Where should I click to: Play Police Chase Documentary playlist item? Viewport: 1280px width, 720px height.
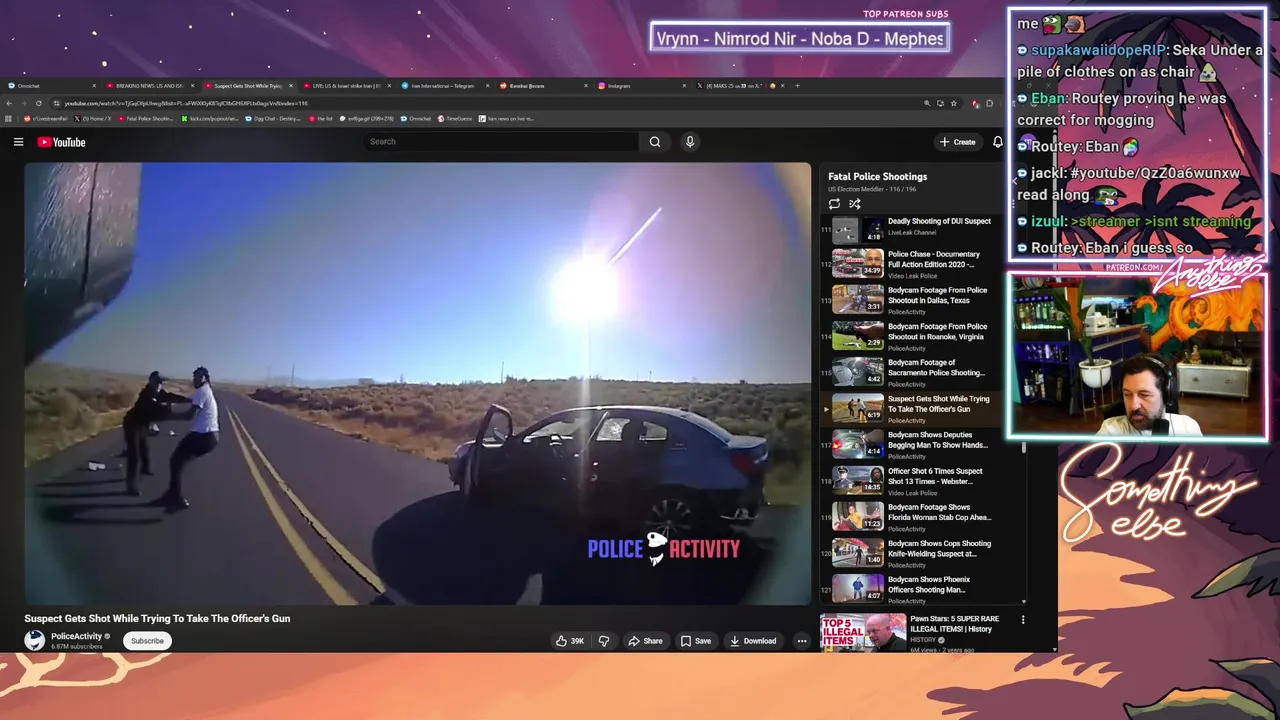tap(925, 264)
